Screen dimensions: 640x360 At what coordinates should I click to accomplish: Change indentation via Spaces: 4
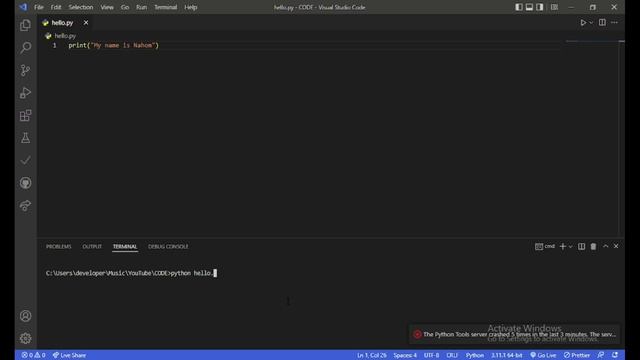pos(405,355)
